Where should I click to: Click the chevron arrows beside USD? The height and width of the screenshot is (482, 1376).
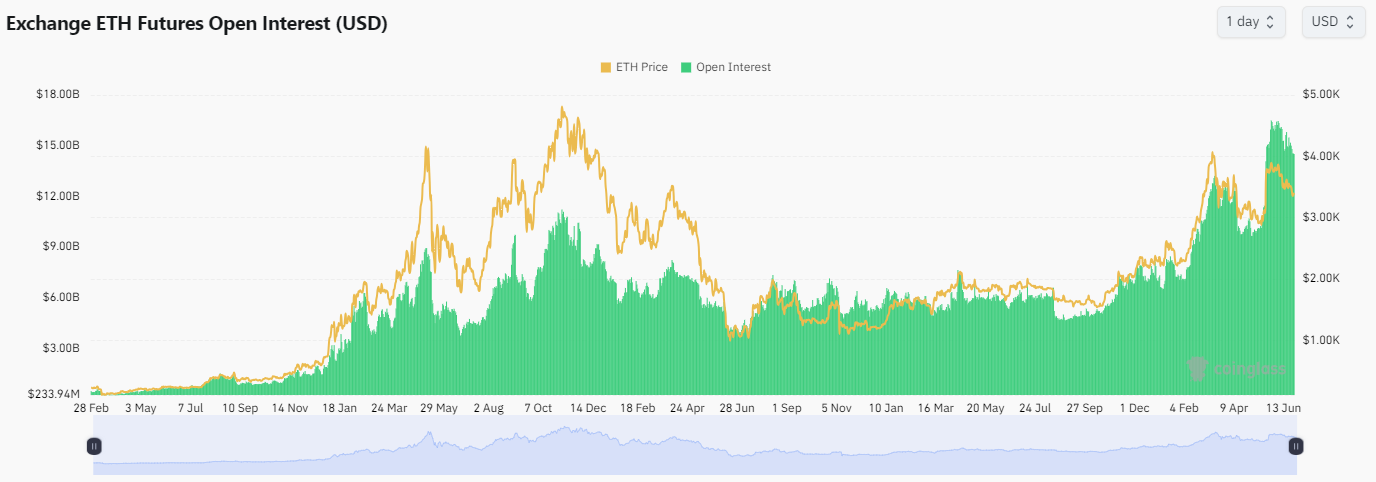1350,22
